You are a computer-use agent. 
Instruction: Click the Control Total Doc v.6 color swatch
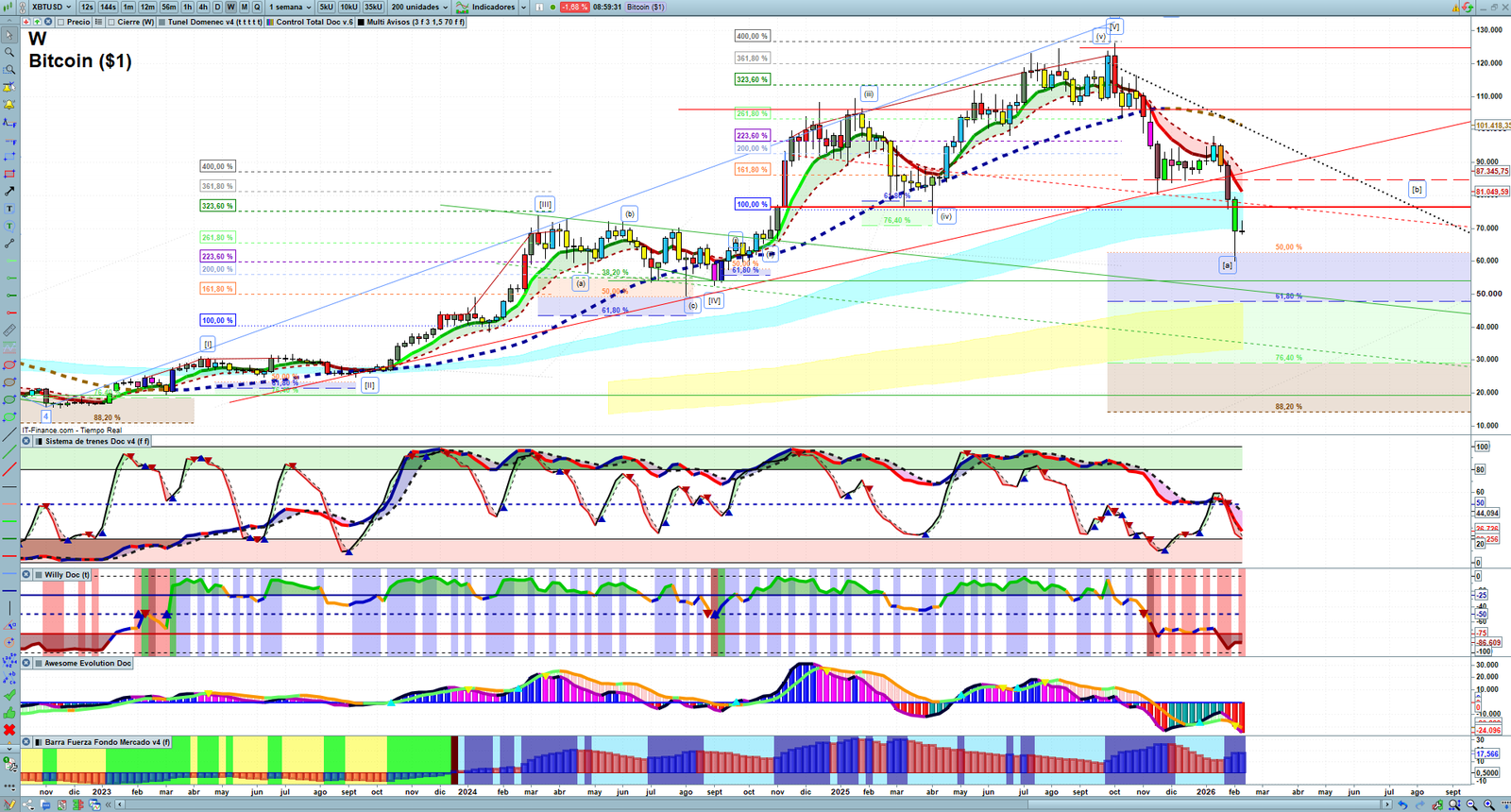(x=271, y=22)
